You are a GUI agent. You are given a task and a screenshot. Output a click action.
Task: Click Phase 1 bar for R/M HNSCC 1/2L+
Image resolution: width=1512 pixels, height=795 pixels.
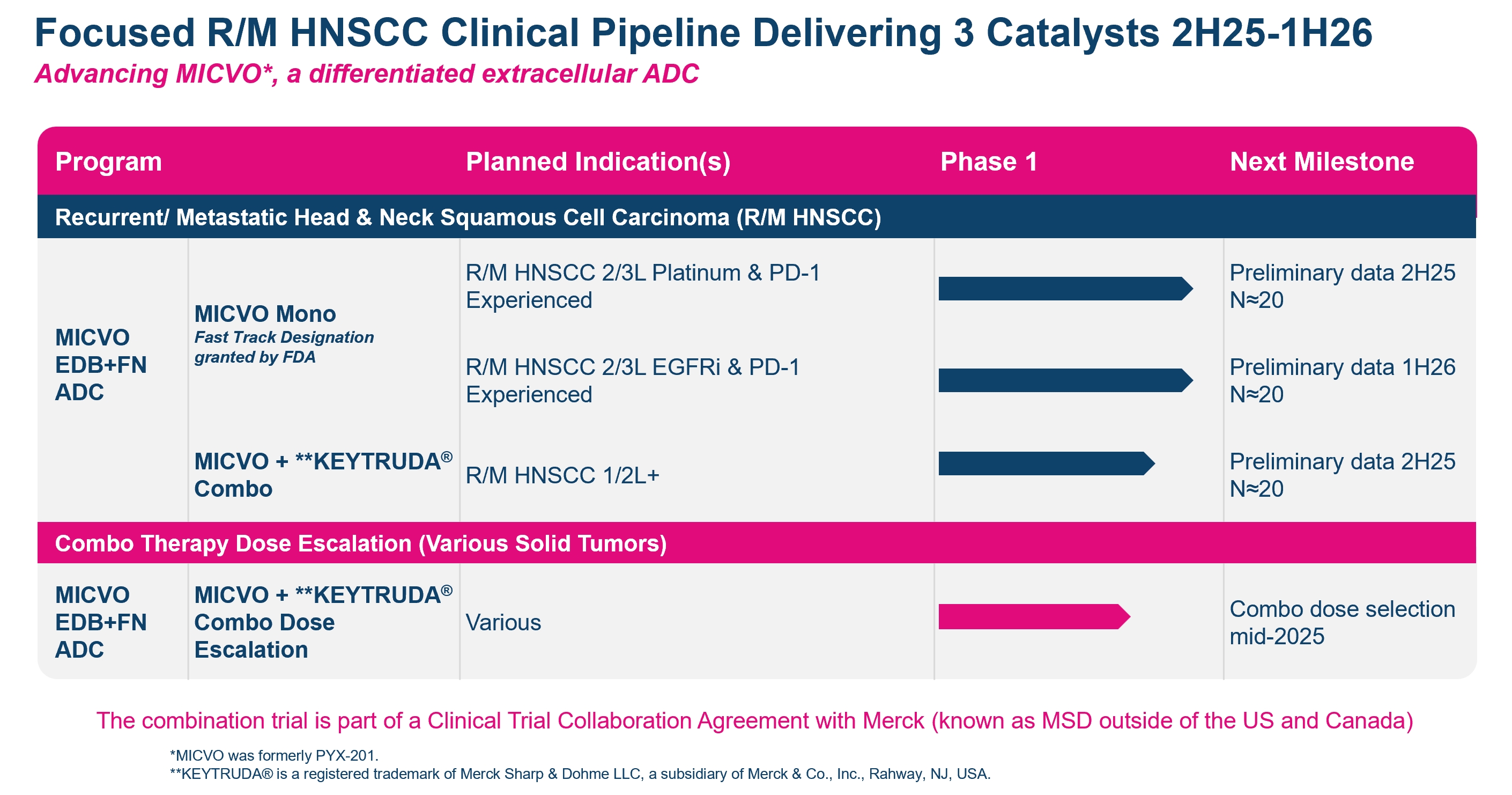[x=1046, y=463]
